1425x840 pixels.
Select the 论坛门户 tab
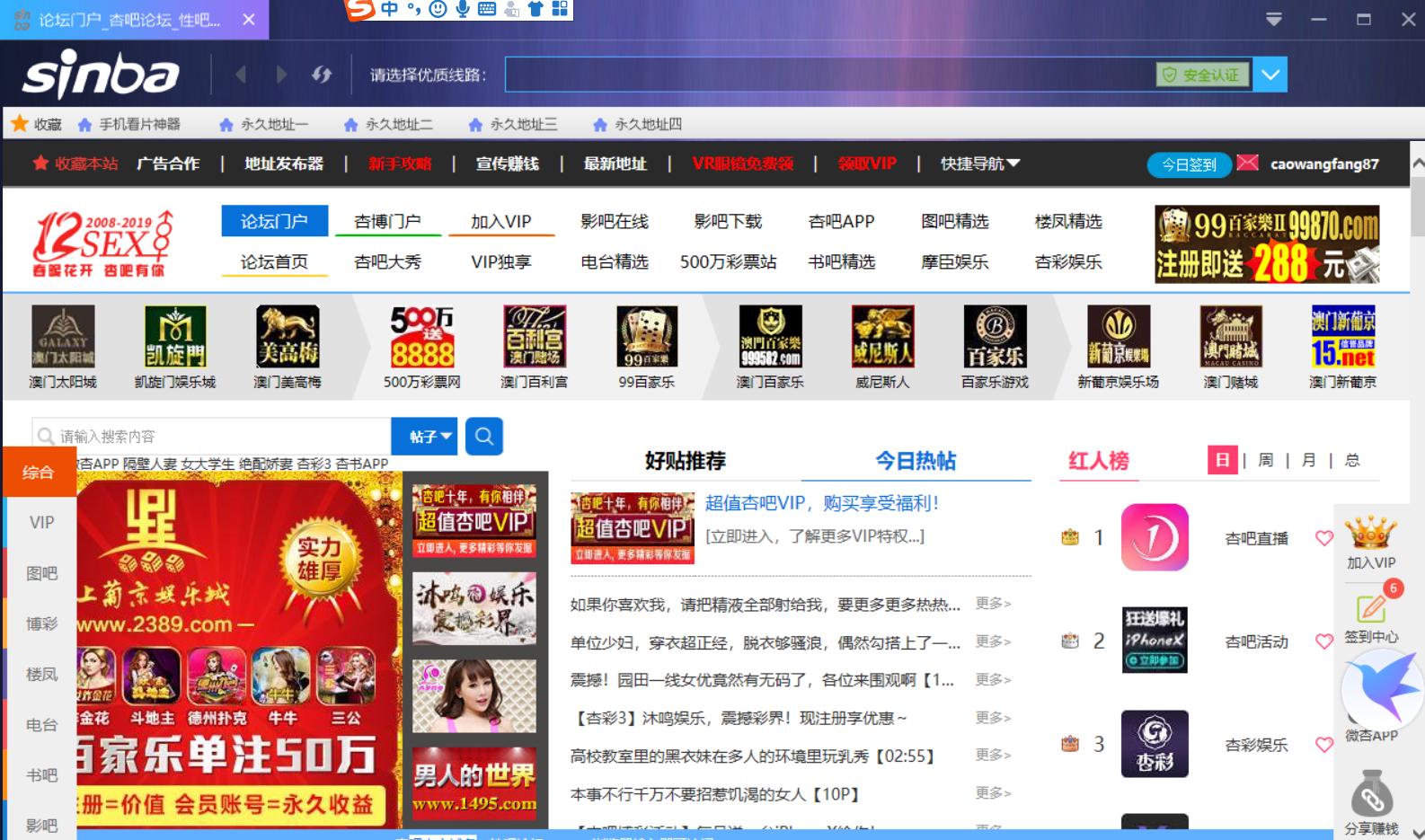(274, 221)
